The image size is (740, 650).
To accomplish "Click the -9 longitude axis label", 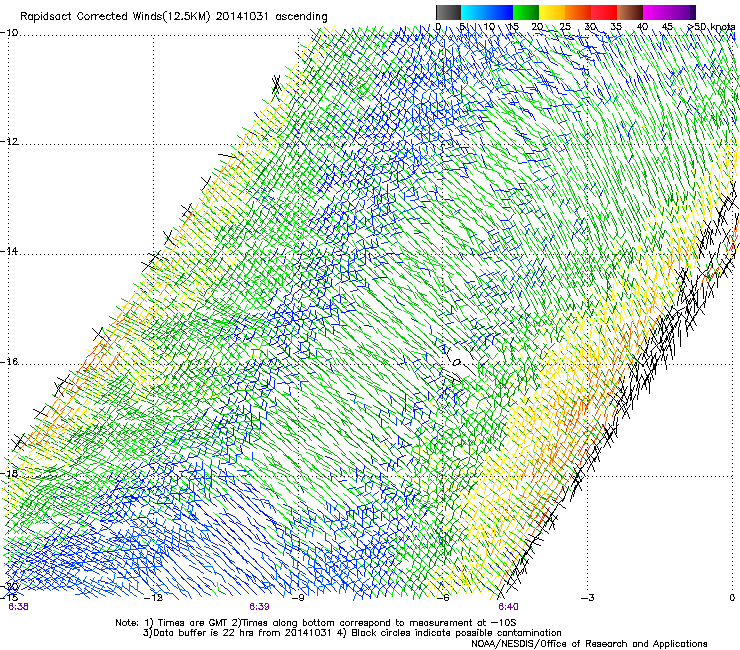I will click(x=297, y=598).
